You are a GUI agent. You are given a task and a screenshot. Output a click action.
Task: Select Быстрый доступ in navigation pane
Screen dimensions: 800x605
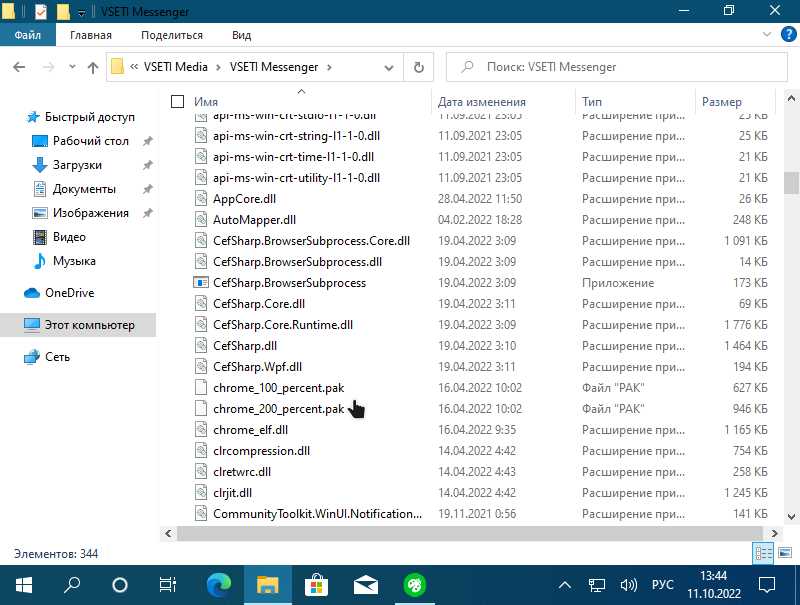point(89,117)
